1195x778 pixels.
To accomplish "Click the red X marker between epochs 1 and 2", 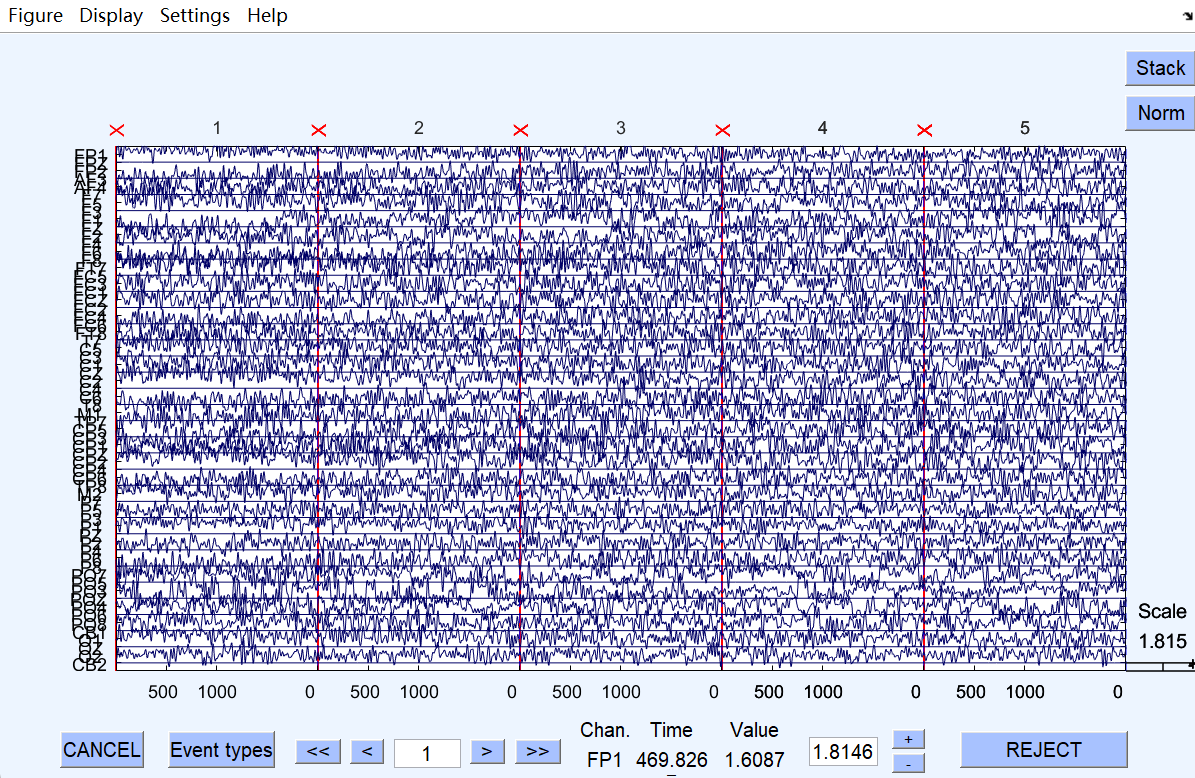I will pyautogui.click(x=319, y=131).
